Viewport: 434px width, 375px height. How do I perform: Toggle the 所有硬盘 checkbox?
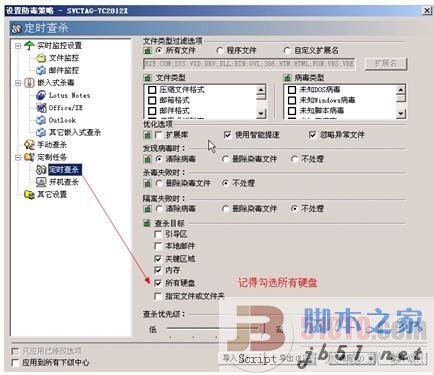158,283
